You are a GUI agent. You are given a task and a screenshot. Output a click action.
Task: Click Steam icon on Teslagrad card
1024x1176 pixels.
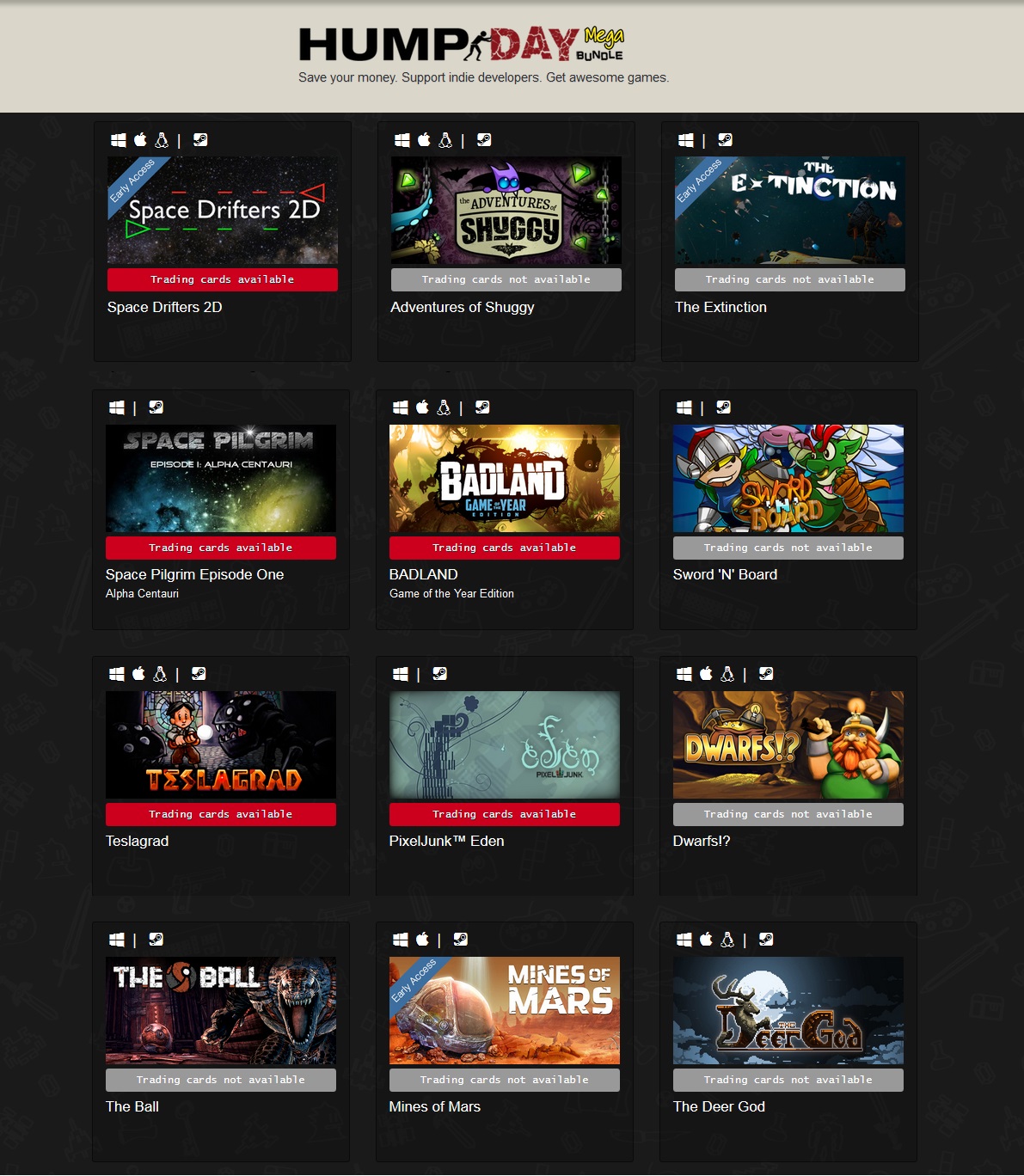[x=199, y=674]
